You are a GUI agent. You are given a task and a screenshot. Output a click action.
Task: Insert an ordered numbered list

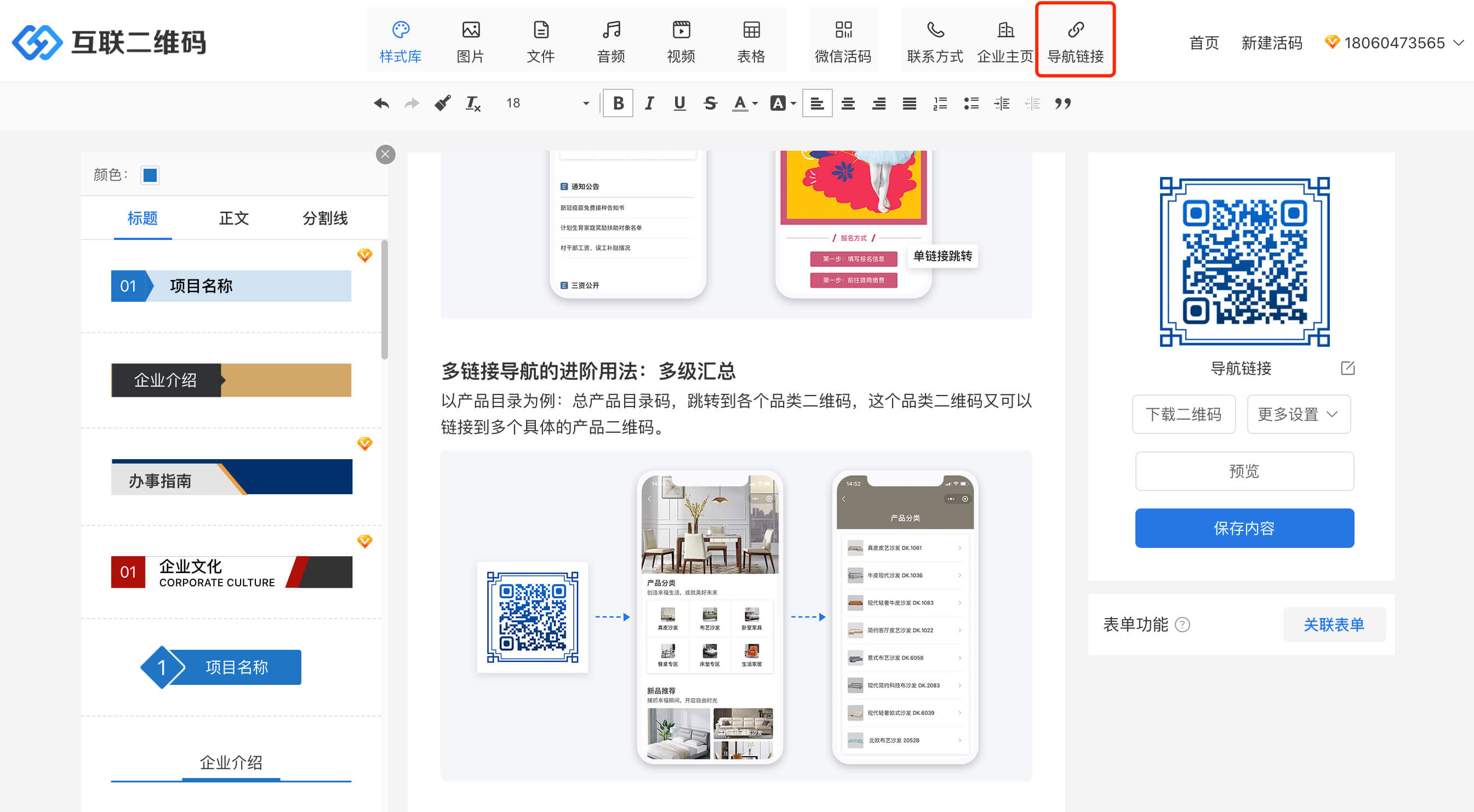940,104
